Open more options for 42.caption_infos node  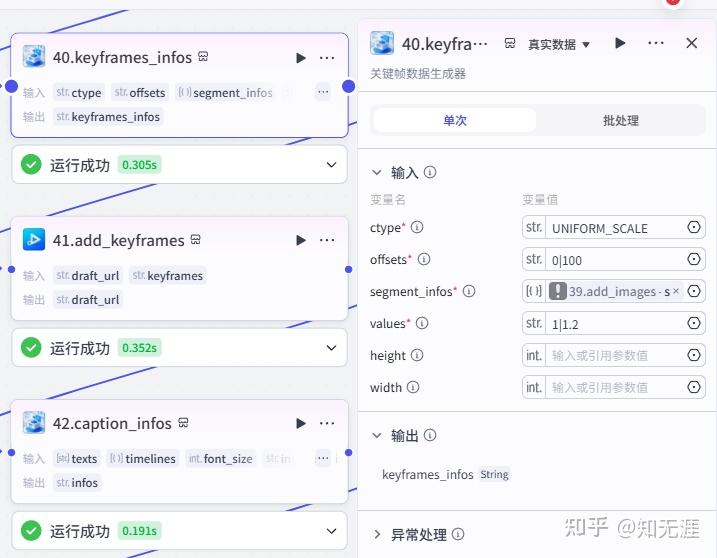[x=326, y=423]
